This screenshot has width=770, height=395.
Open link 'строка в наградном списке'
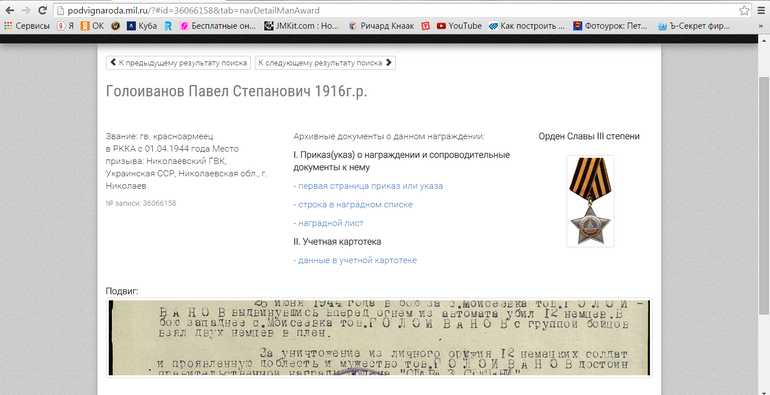(x=353, y=204)
